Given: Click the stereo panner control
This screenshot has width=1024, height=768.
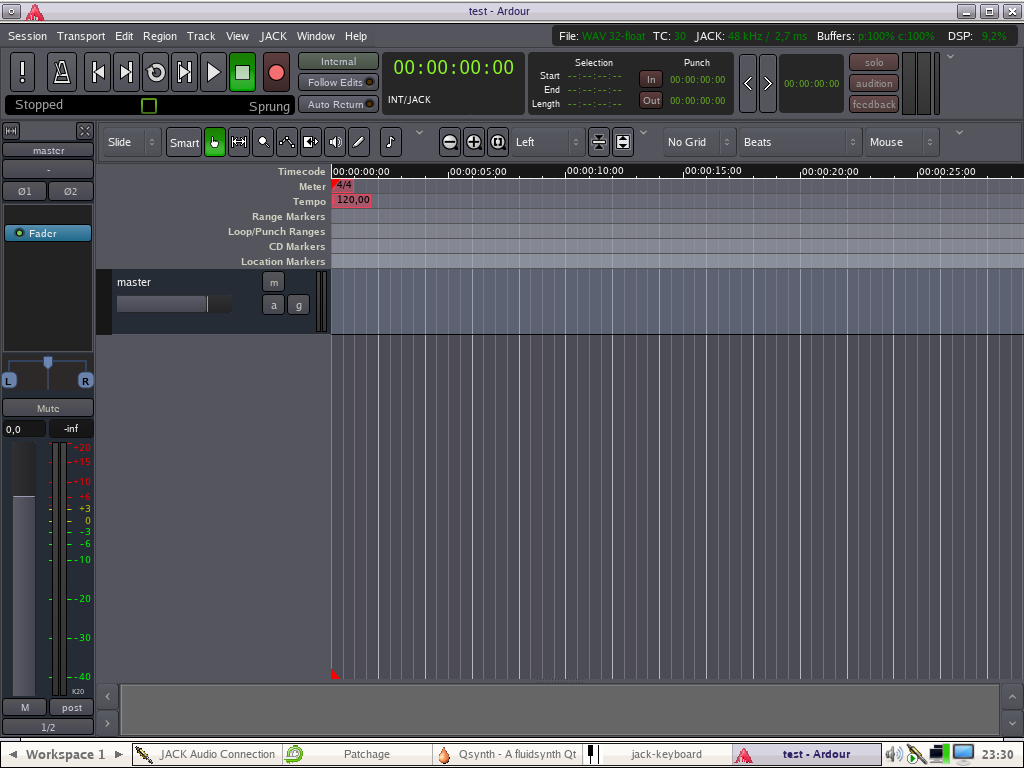Looking at the screenshot, I should pyautogui.click(x=48, y=372).
